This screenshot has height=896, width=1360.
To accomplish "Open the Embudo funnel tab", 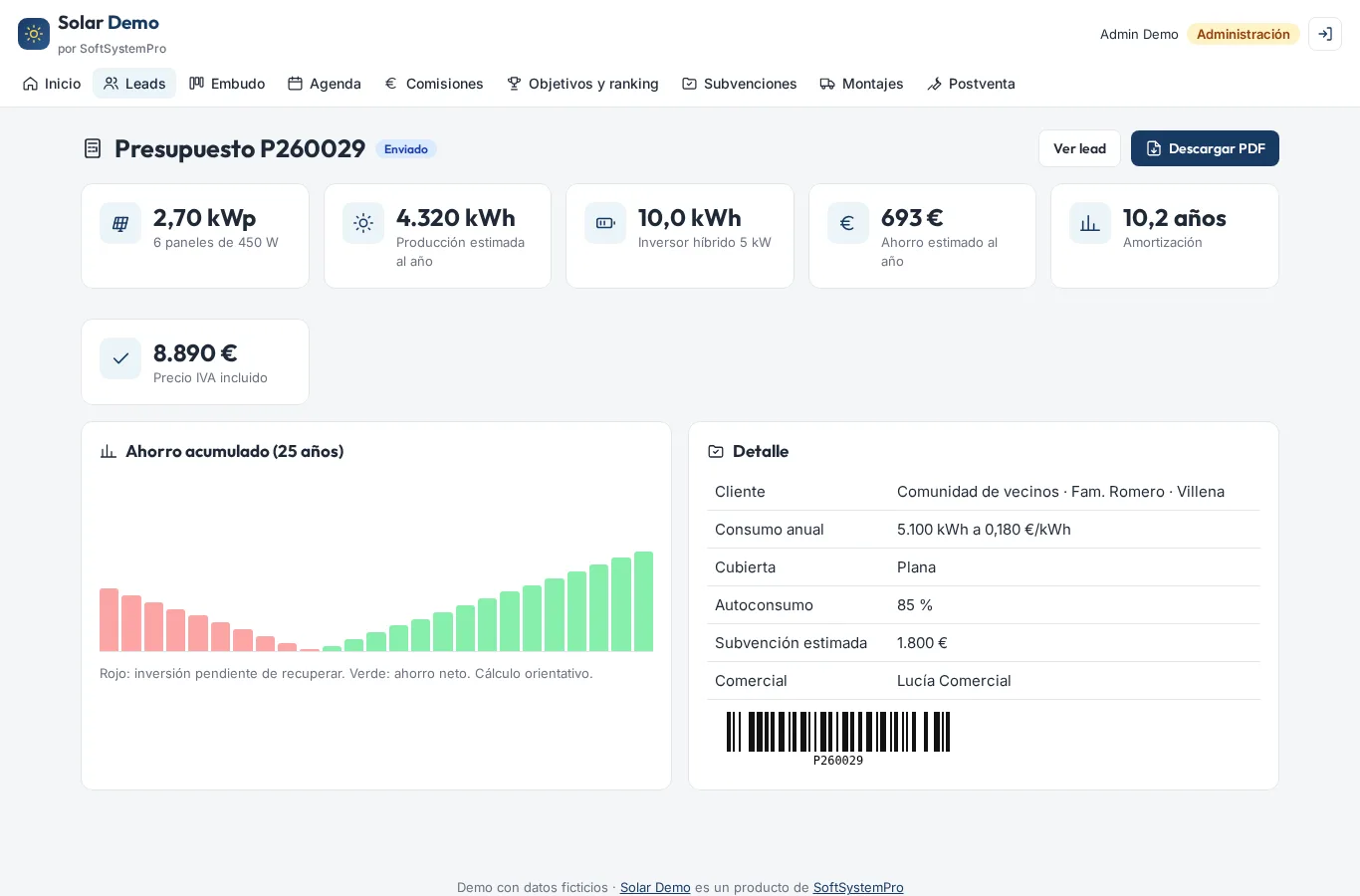I will point(227,84).
